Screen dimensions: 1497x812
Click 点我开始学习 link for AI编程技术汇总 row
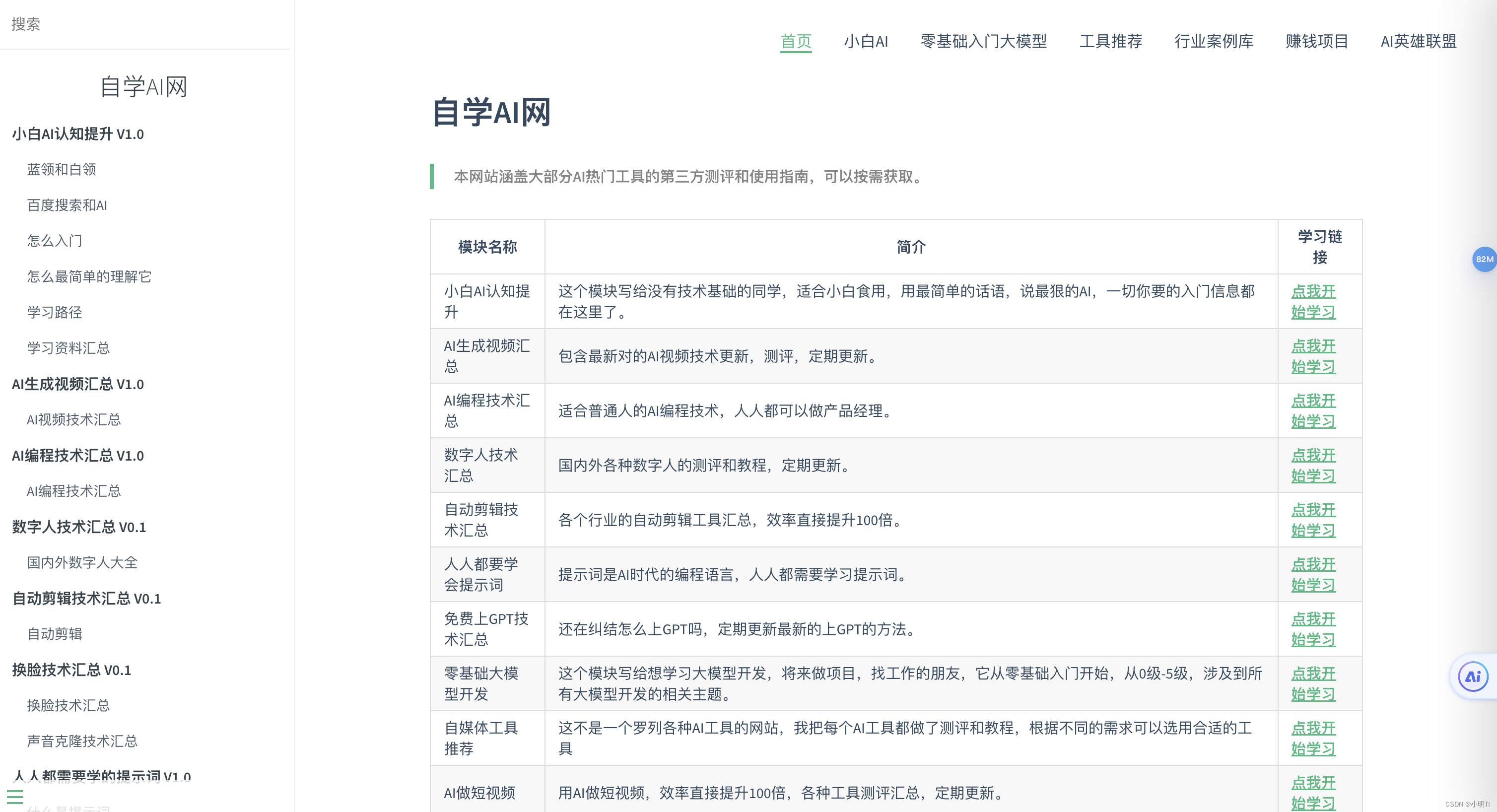(1313, 410)
